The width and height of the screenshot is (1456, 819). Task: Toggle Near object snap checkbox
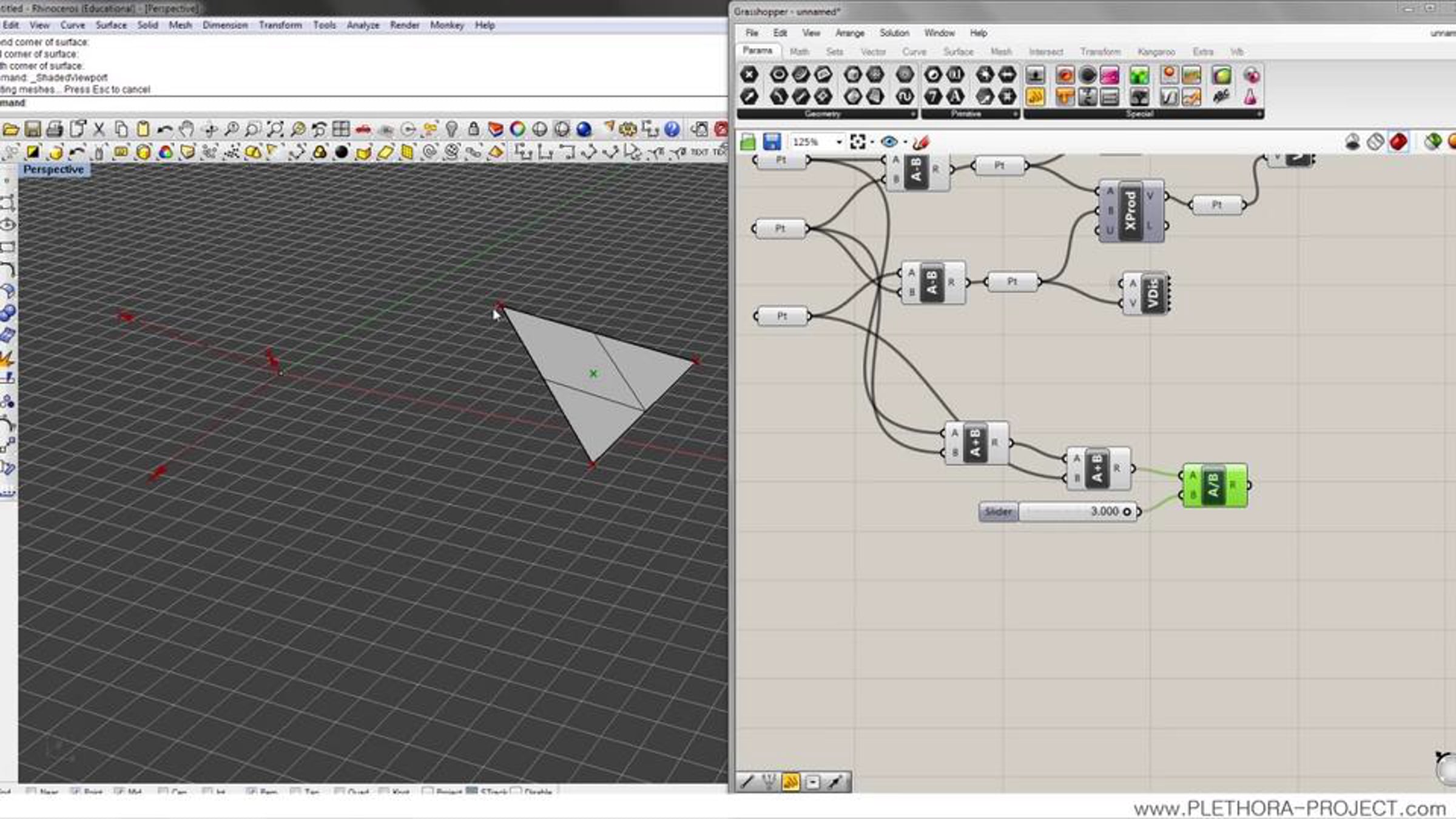point(32,792)
